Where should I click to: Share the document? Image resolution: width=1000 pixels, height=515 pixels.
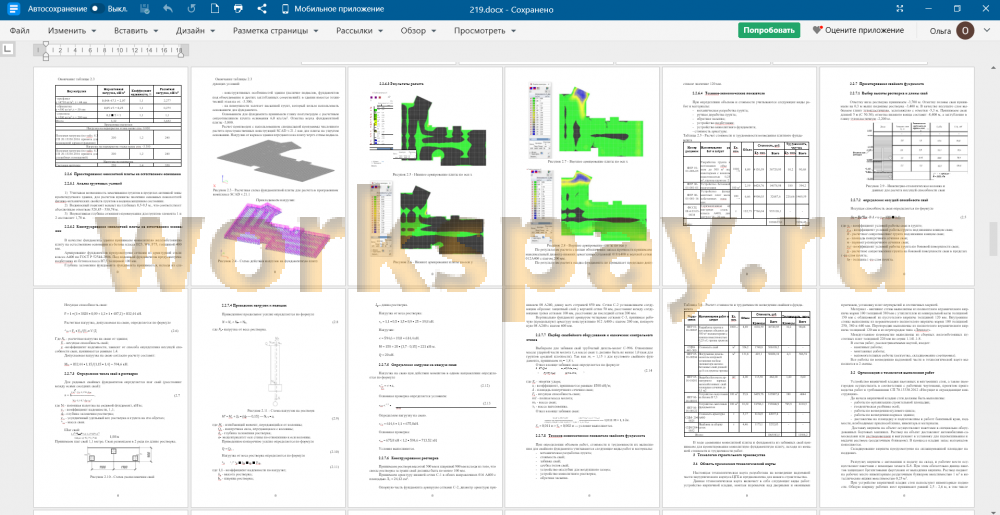coord(262,9)
